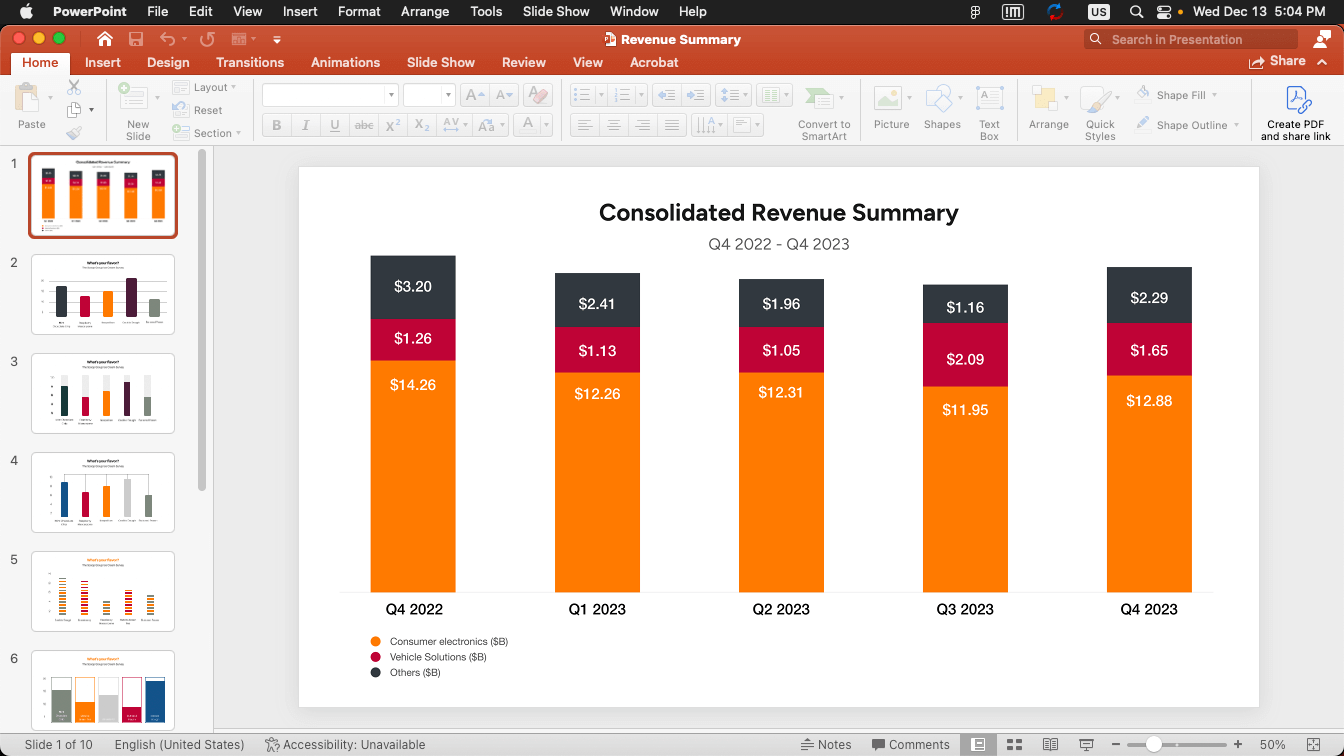Click the Save icon in title bar
The image size is (1344, 756).
click(x=136, y=39)
